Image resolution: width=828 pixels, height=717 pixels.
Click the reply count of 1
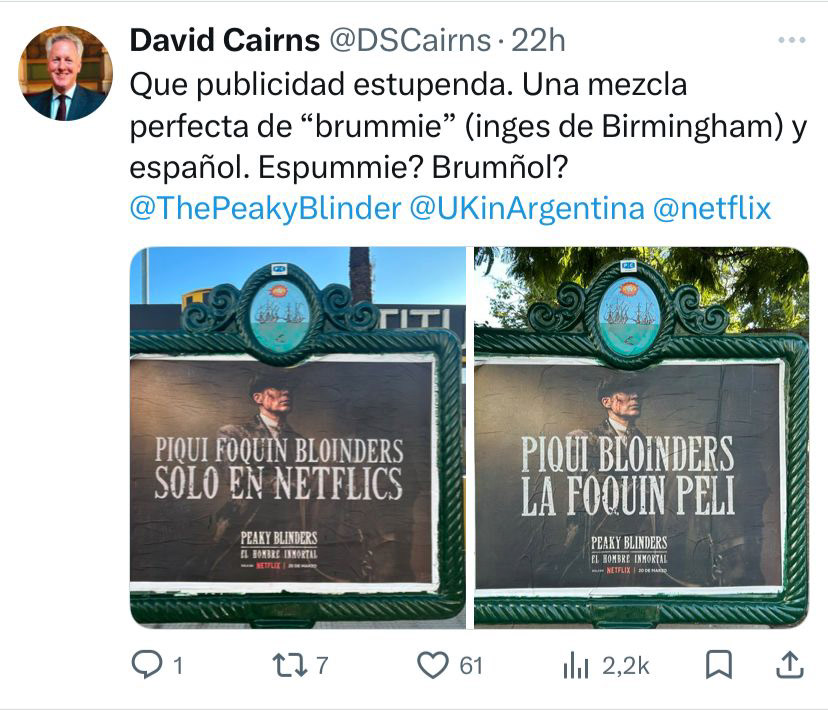point(178,666)
